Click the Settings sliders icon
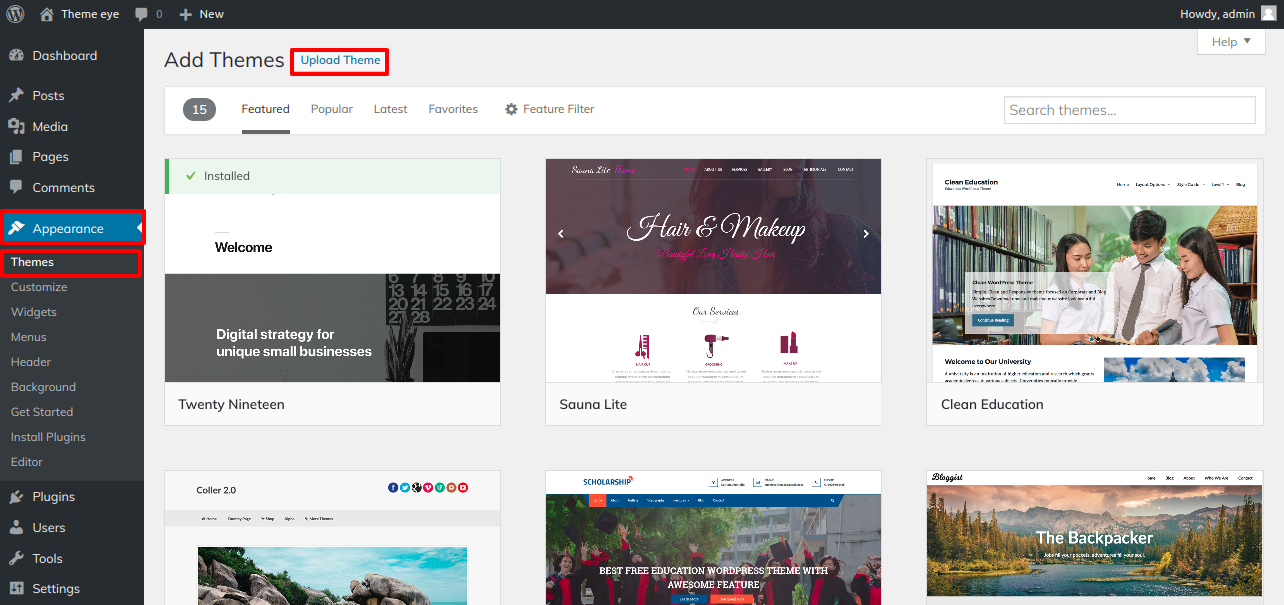The height and width of the screenshot is (605, 1284). click(x=16, y=589)
